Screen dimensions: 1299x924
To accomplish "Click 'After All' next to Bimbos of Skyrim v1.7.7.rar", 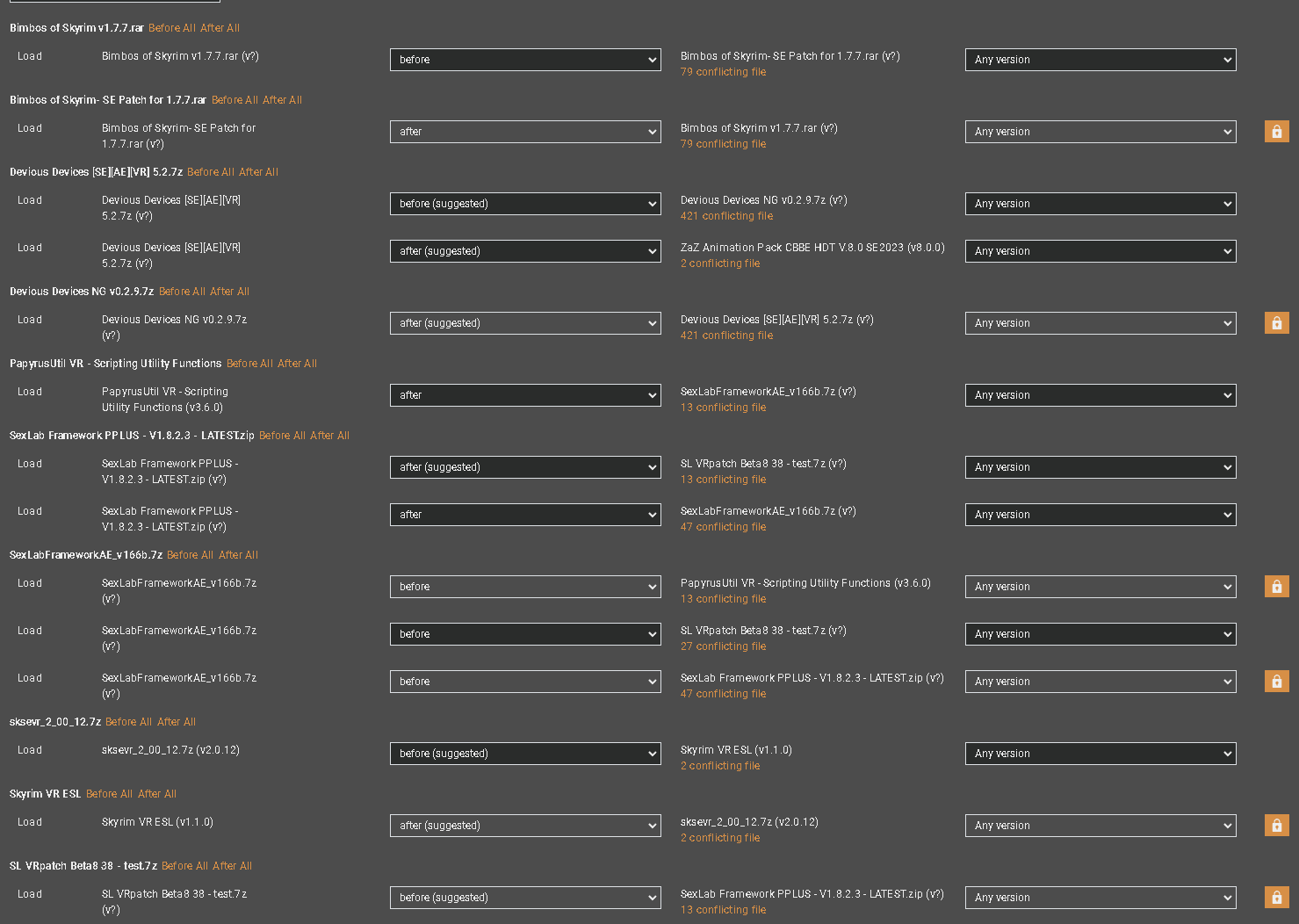I will (x=220, y=28).
